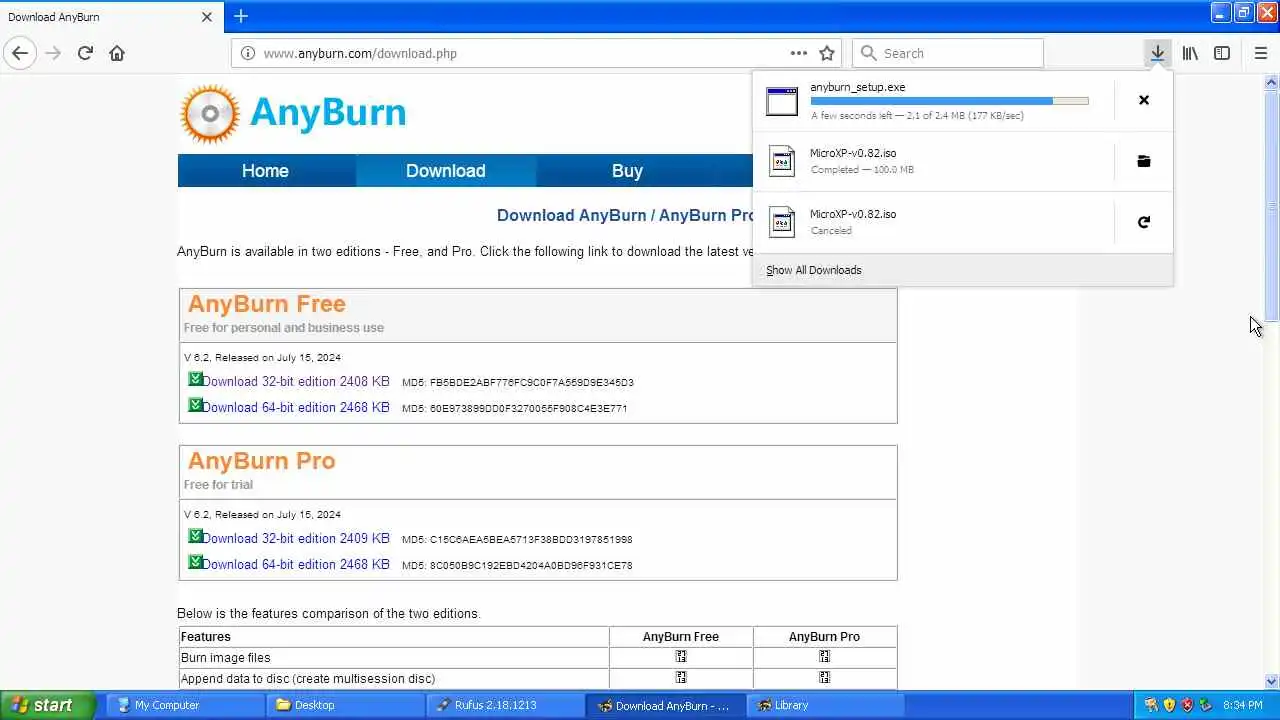Viewport: 1280px width, 720px height.
Task: Download AnyBurn Free 32-bit edition 2408 KB
Action: tap(296, 381)
